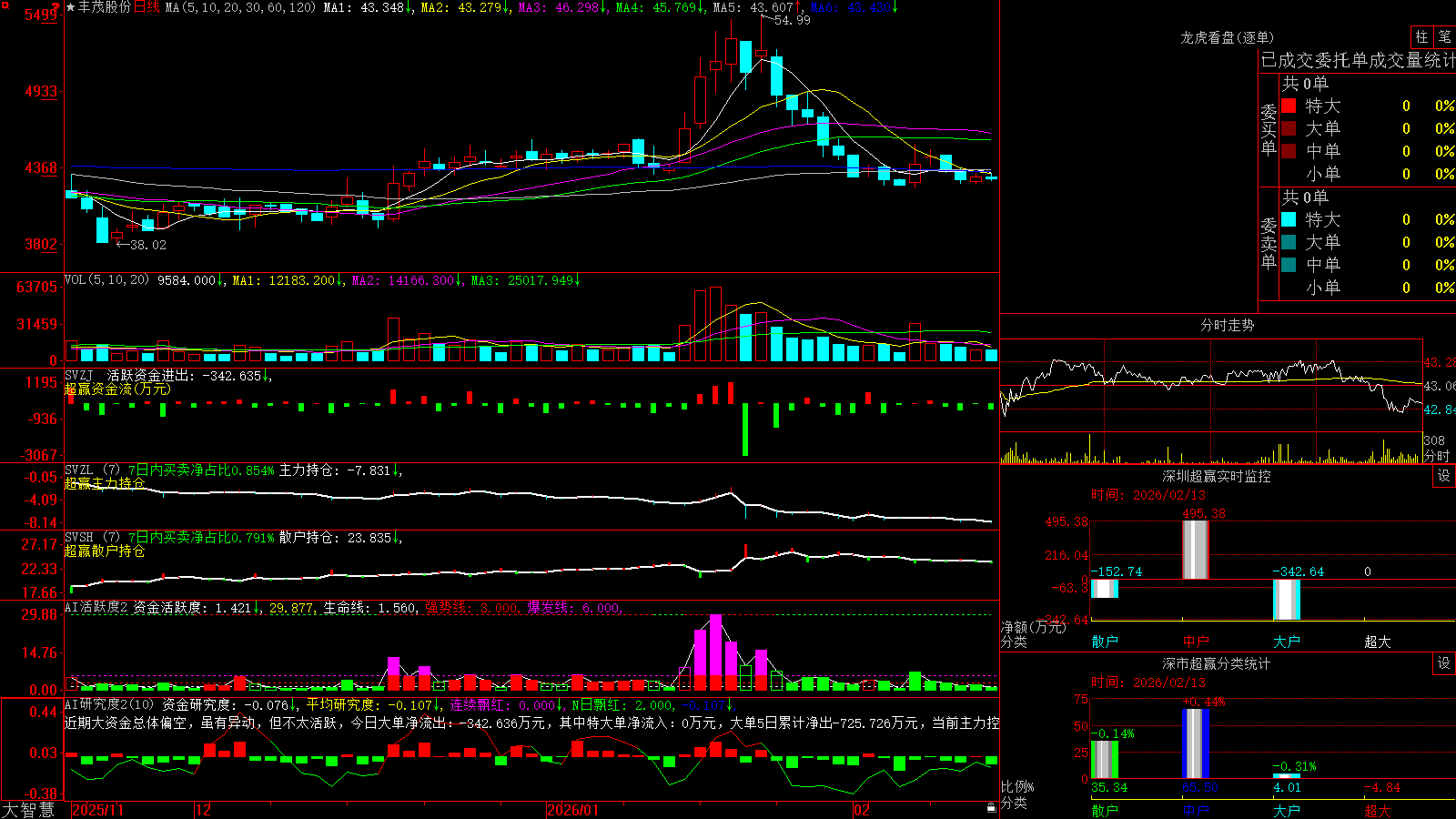Select 散户 category under real-time monitor
Image resolution: width=1456 pixels, height=819 pixels.
pos(1105,642)
